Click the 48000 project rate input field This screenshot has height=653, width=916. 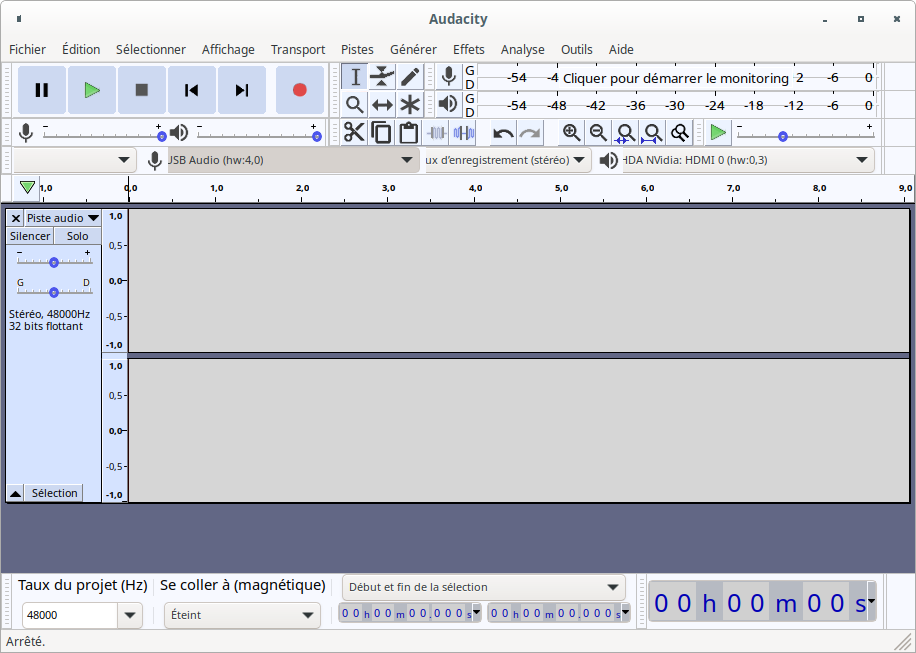[x=70, y=615]
